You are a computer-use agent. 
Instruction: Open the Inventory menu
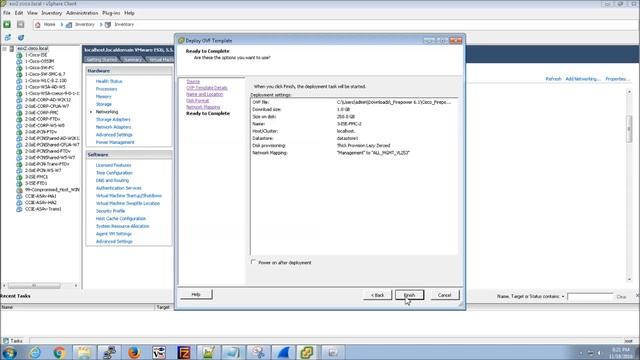[x=51, y=13]
